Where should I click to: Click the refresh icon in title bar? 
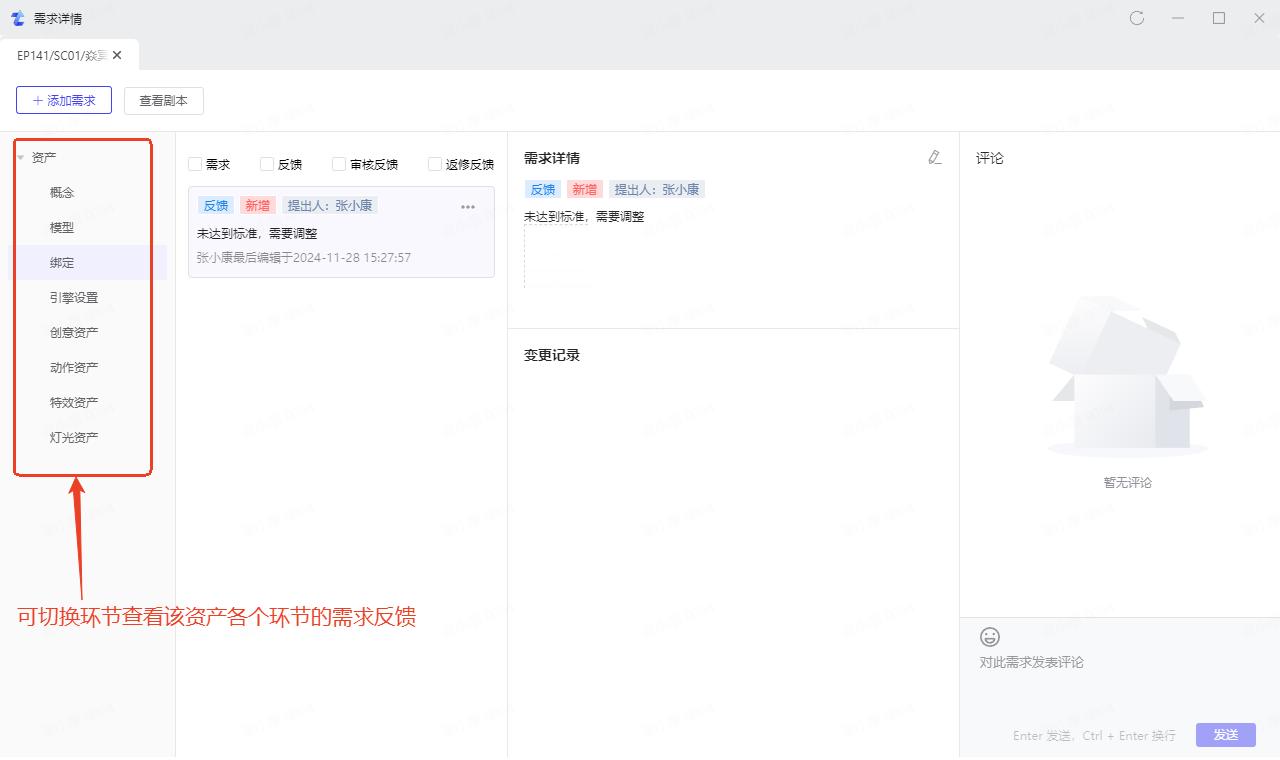pyautogui.click(x=1137, y=18)
